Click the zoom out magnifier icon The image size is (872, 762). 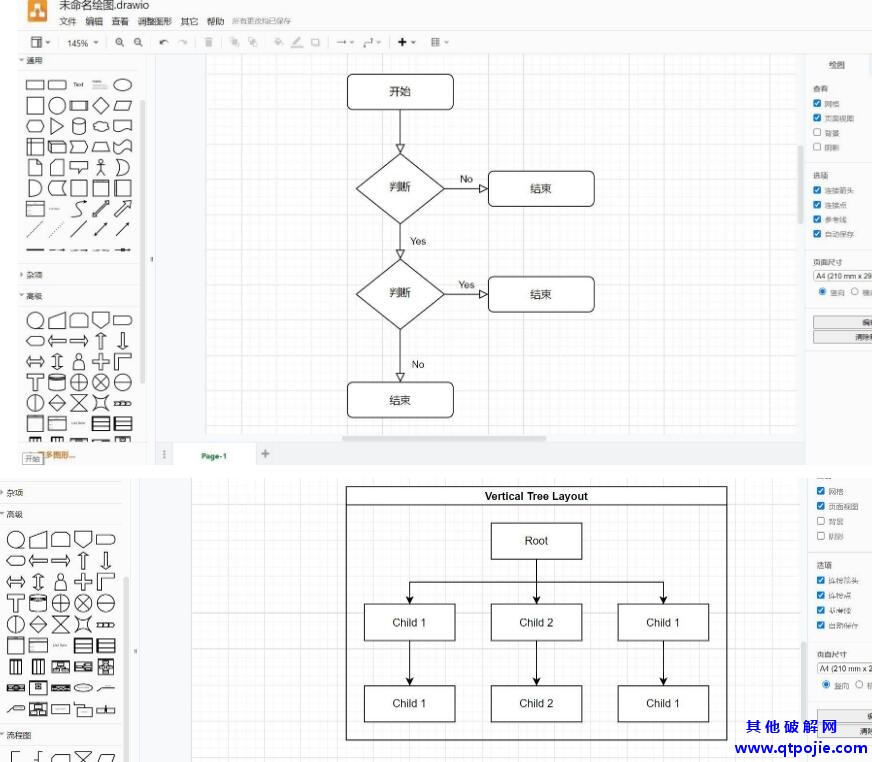138,42
